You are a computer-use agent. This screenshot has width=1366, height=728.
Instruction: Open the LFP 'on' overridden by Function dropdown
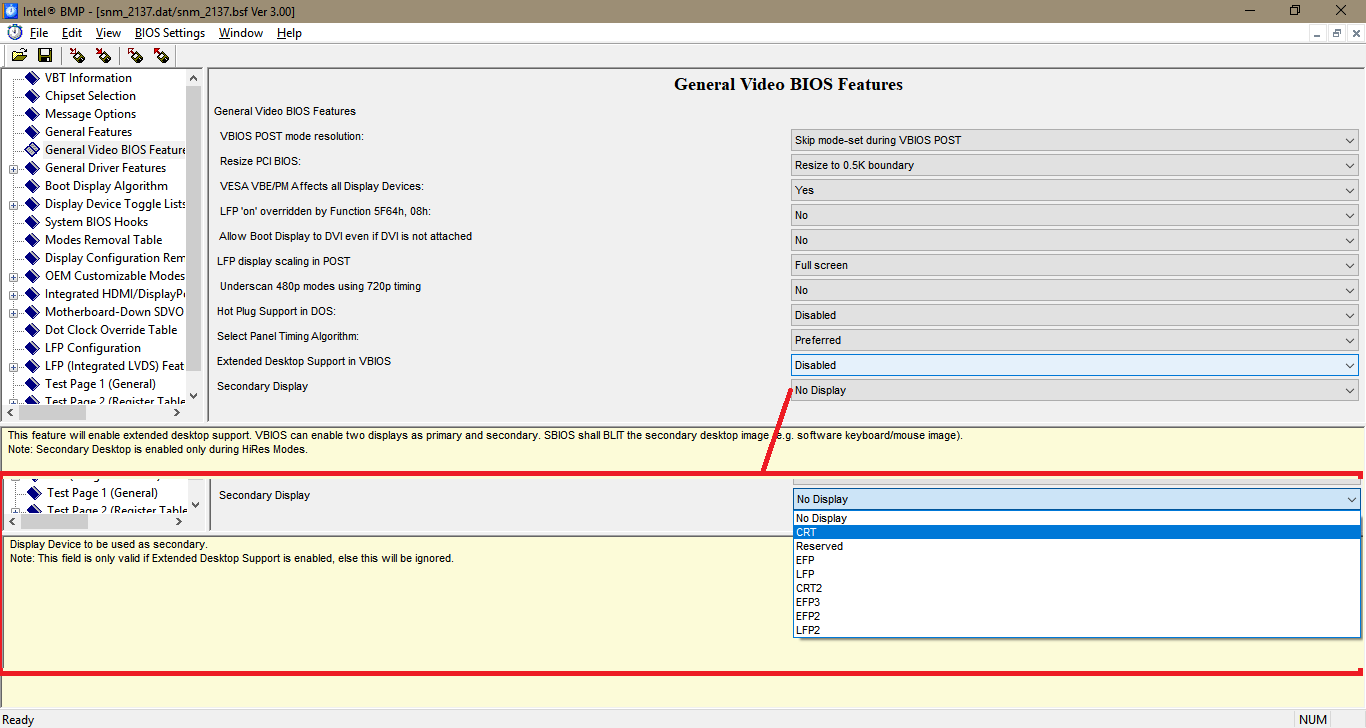pos(1075,215)
